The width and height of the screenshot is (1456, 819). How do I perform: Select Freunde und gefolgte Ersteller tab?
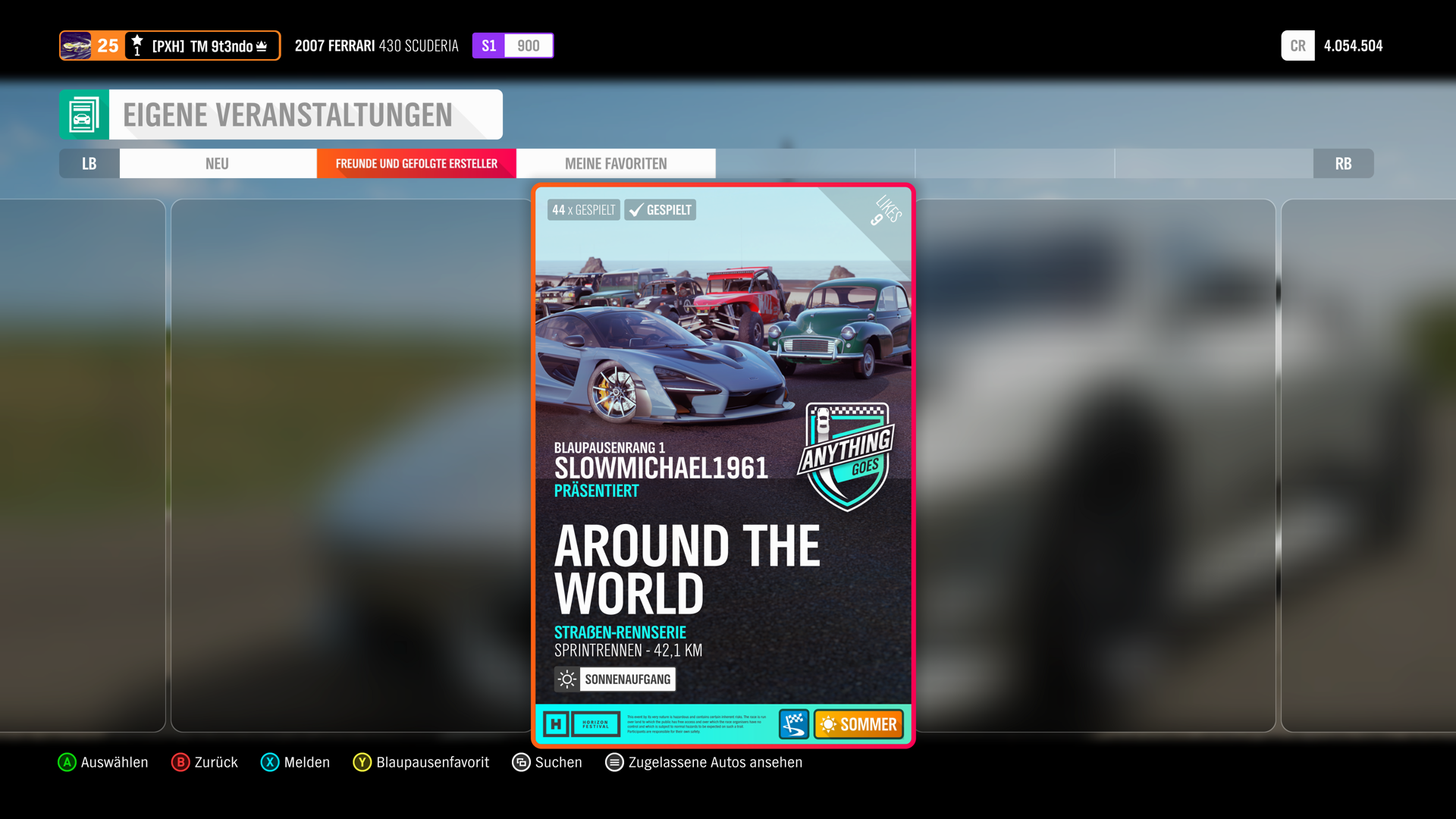(x=416, y=164)
